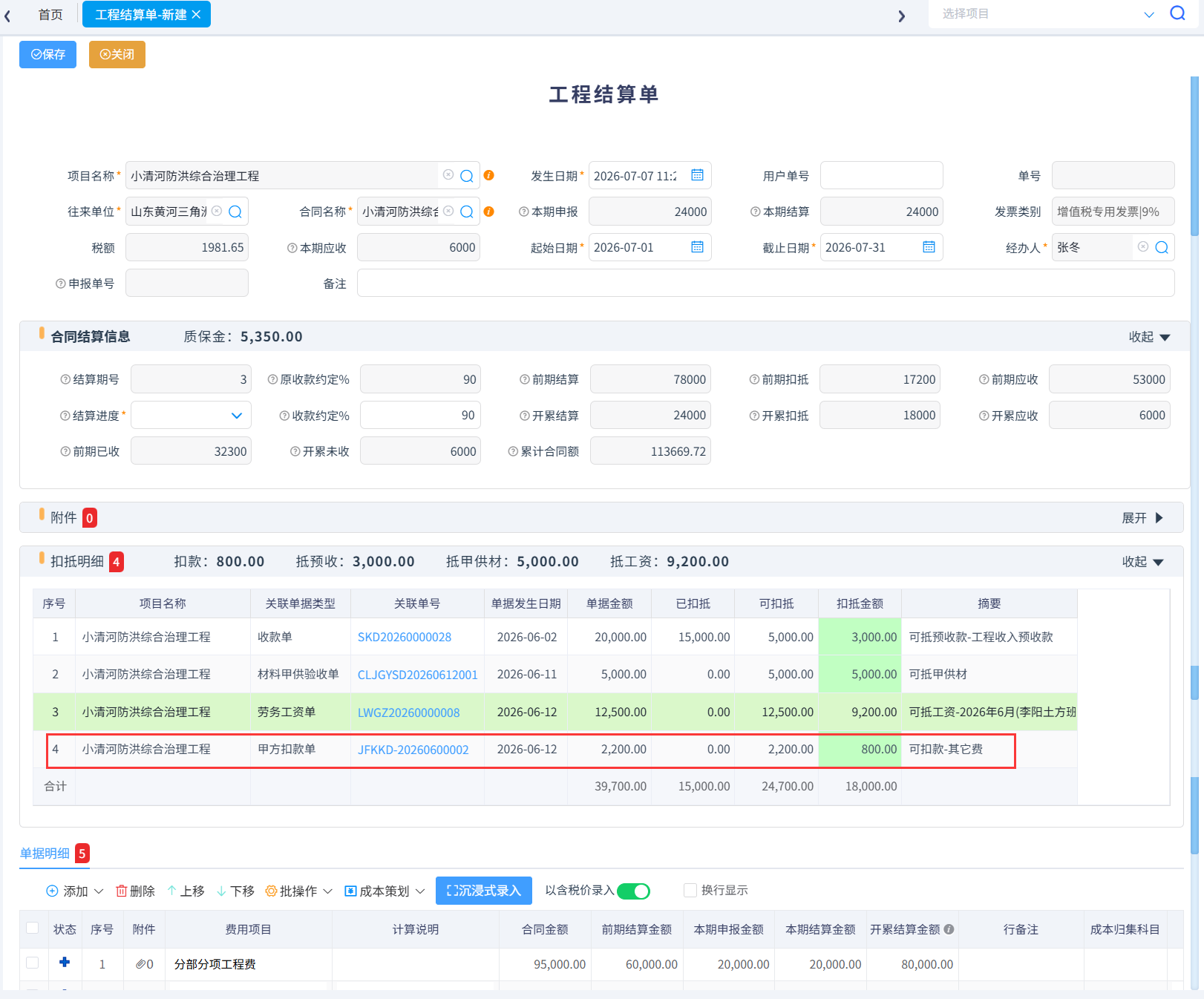The image size is (1204, 999).
Task: Click blue plus status icon in row 1
Action: point(65,962)
